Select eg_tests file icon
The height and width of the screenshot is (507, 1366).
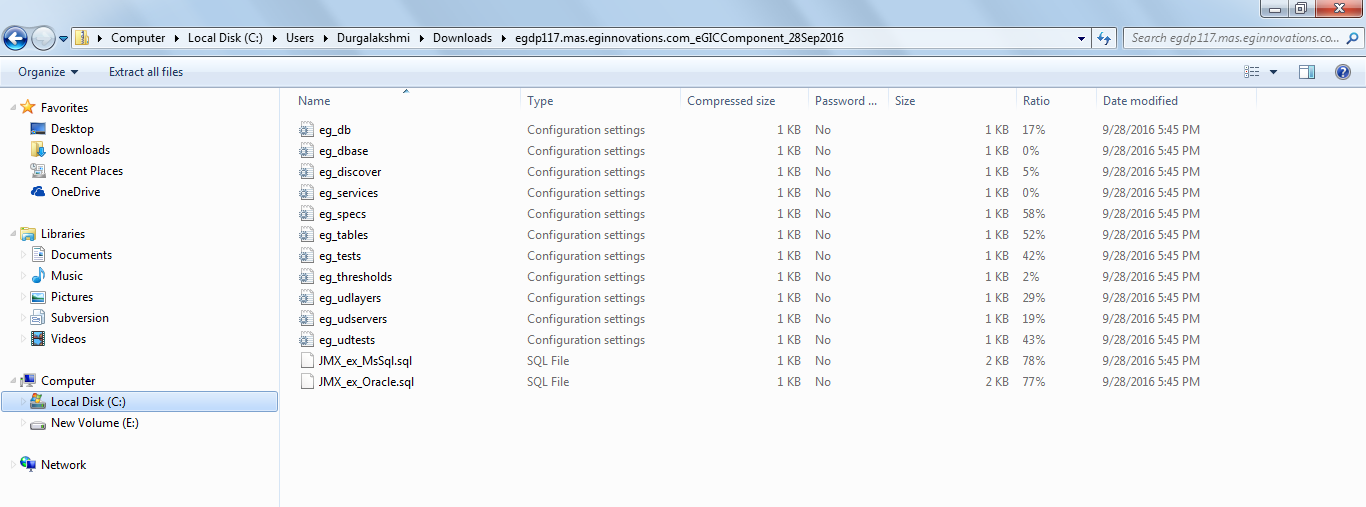(306, 256)
